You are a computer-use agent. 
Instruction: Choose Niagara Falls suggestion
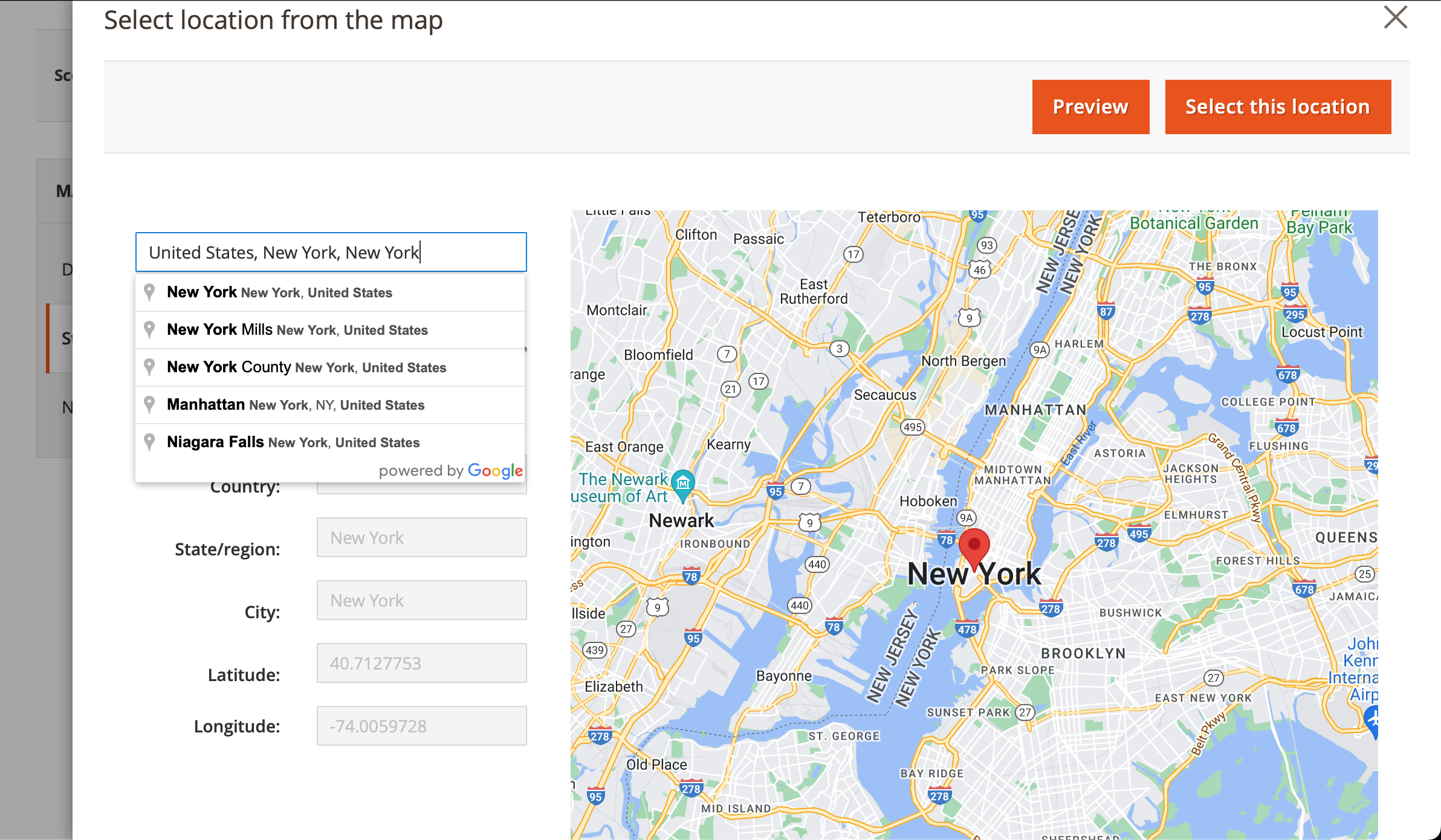[330, 442]
